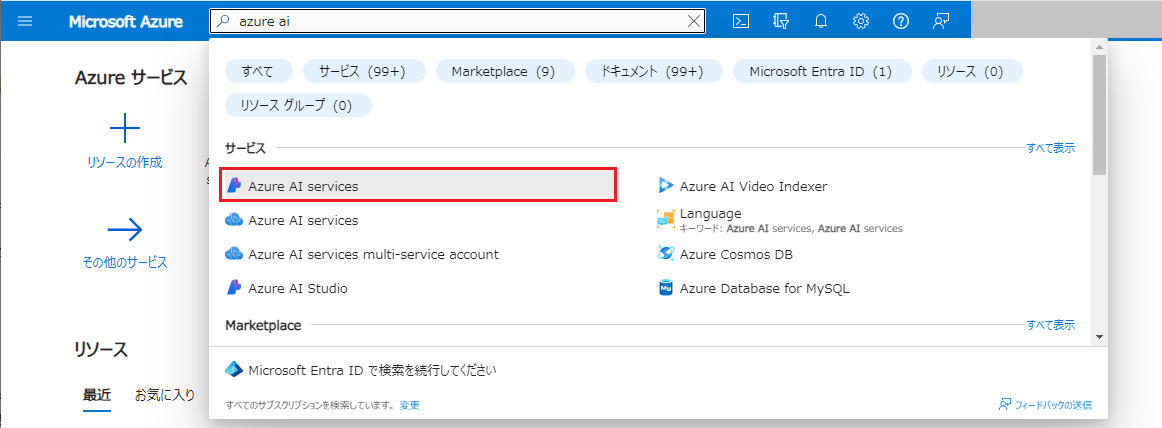The height and width of the screenshot is (428, 1162).
Task: Click the リソースの作成 label
Action: tap(124, 162)
